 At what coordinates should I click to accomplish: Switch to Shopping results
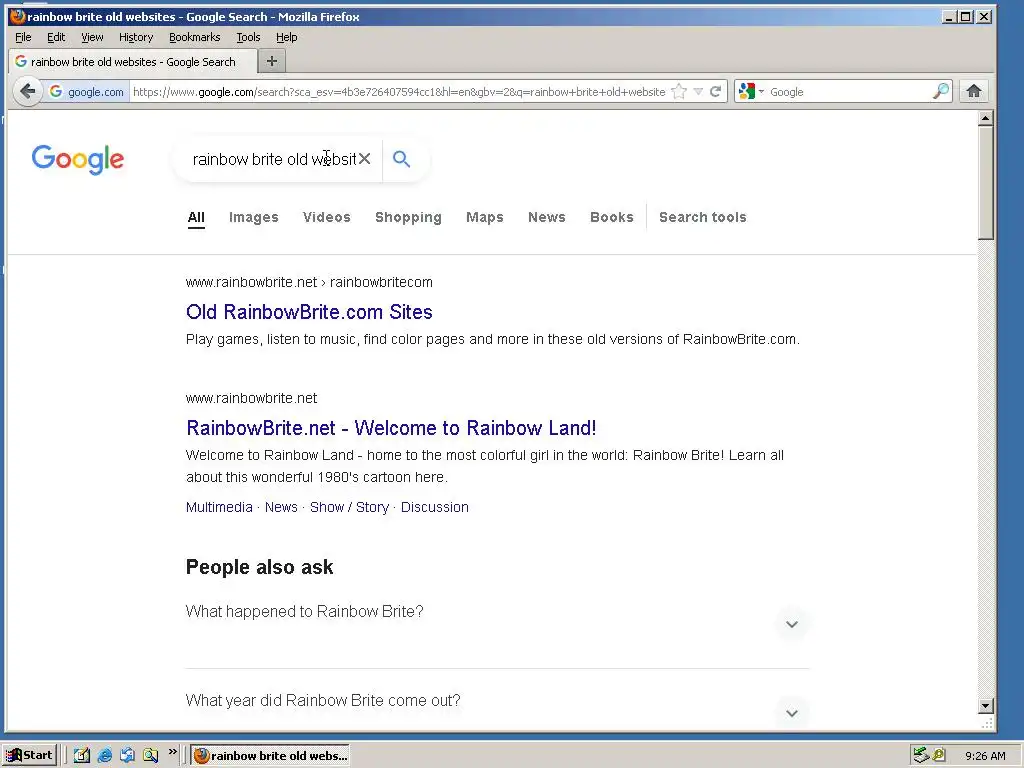point(408,217)
